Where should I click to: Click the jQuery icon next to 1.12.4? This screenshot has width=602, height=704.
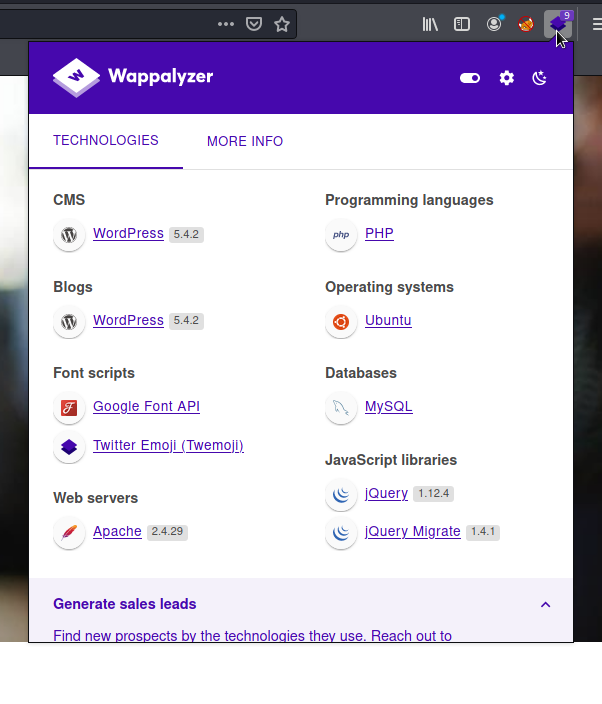tap(341, 495)
